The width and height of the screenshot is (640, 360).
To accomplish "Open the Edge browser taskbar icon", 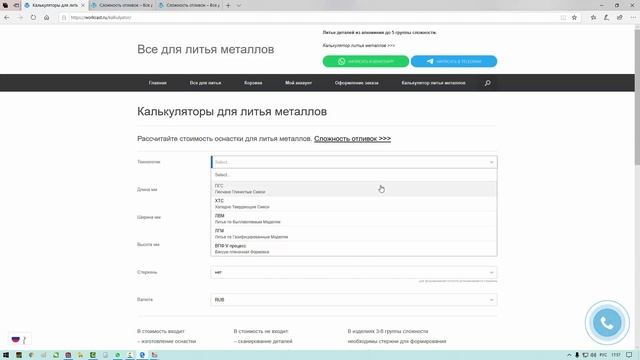I will click(142, 355).
